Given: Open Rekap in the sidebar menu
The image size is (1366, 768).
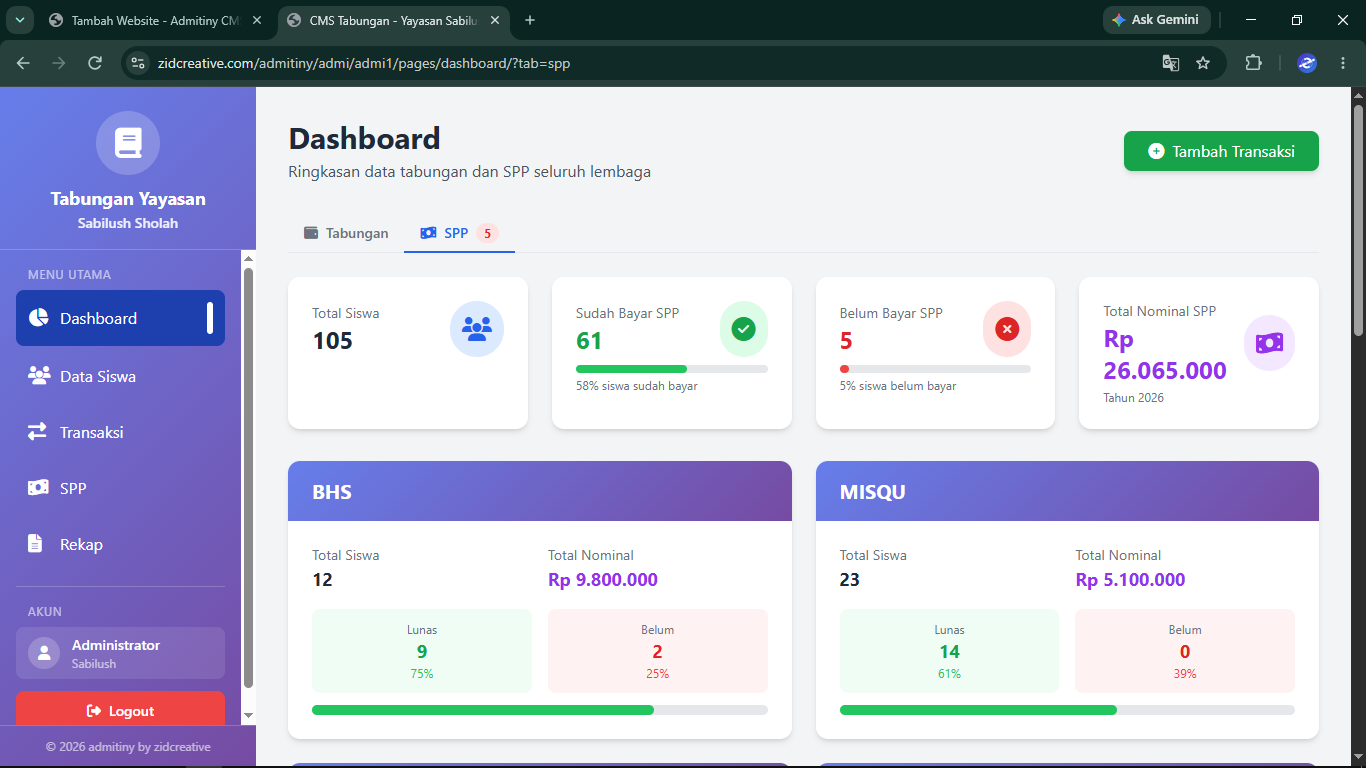Looking at the screenshot, I should click(x=120, y=544).
